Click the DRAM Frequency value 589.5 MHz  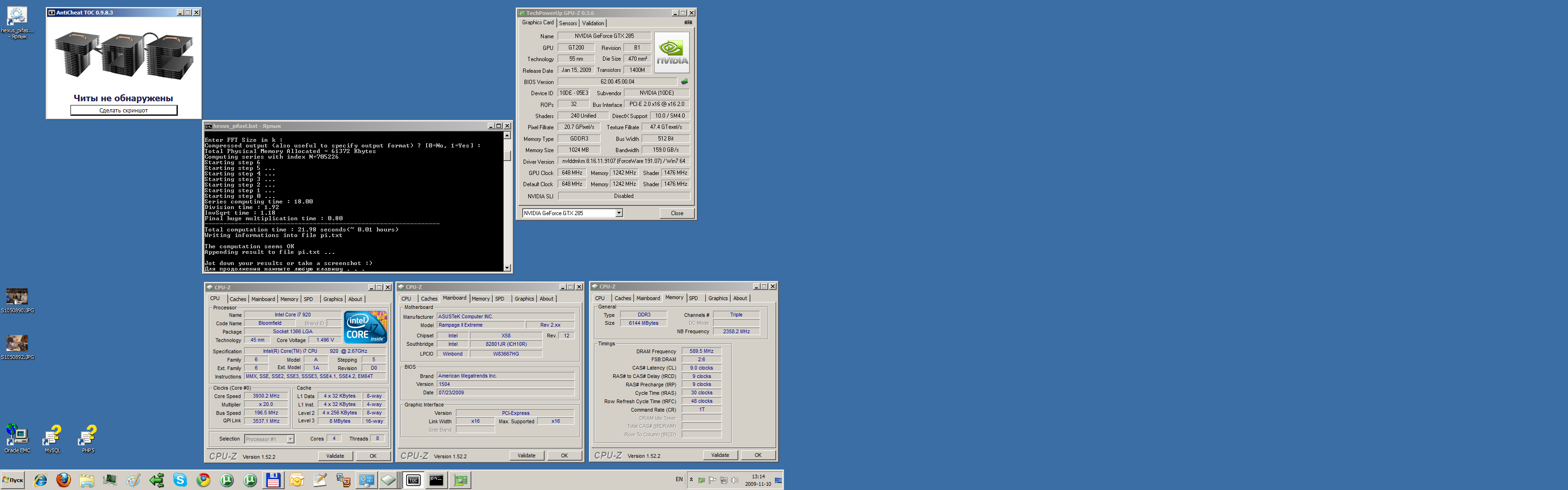pos(701,351)
